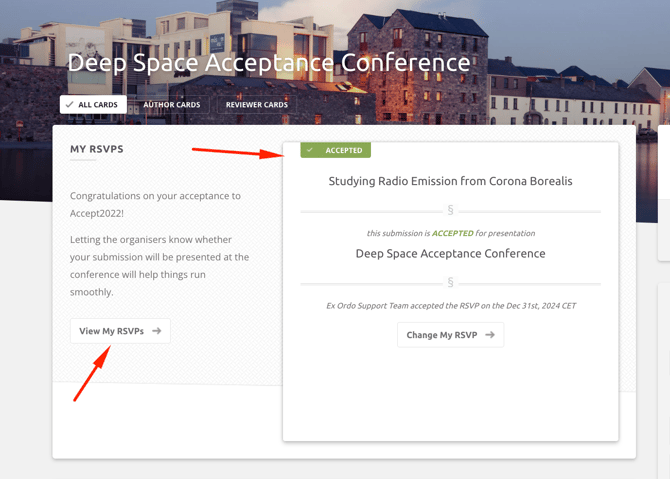This screenshot has height=479, width=670.
Task: Click the green italic ACCEPTED status text
Action: [452, 233]
